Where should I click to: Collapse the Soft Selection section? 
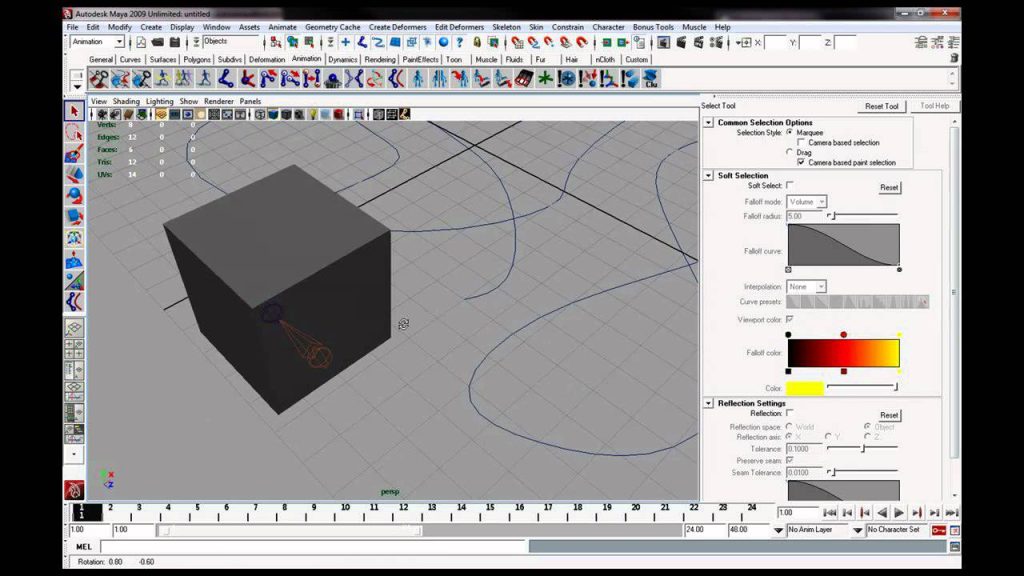708,175
